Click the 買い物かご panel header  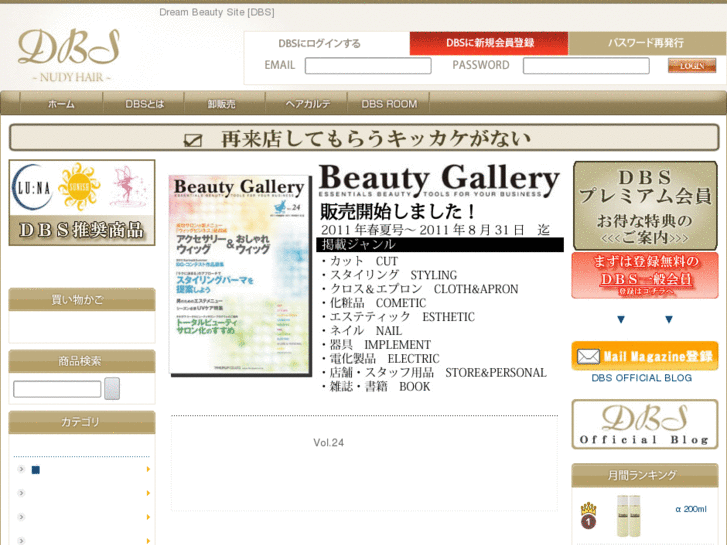coord(82,300)
